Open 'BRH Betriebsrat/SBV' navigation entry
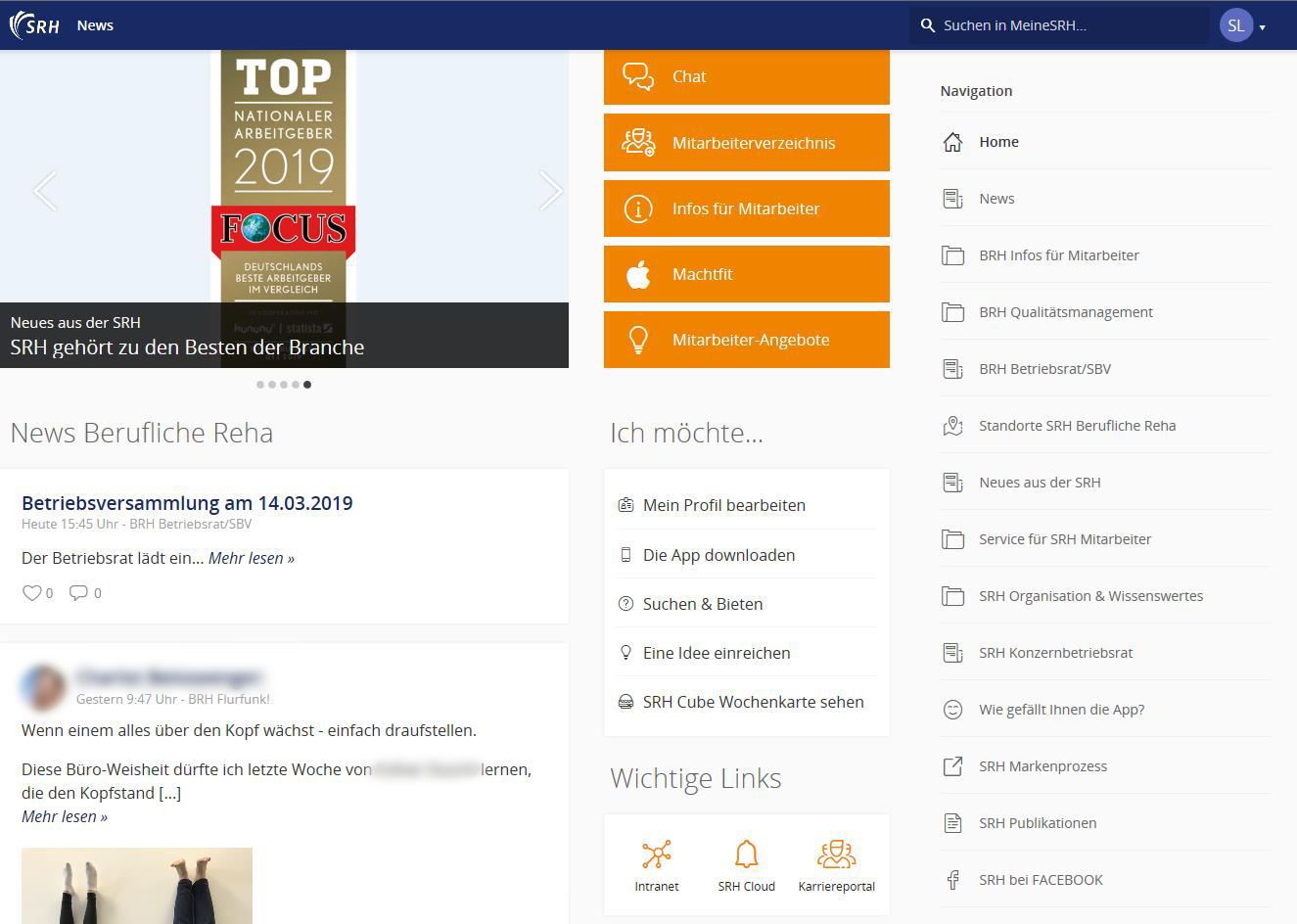The image size is (1297, 924). coord(1105,369)
